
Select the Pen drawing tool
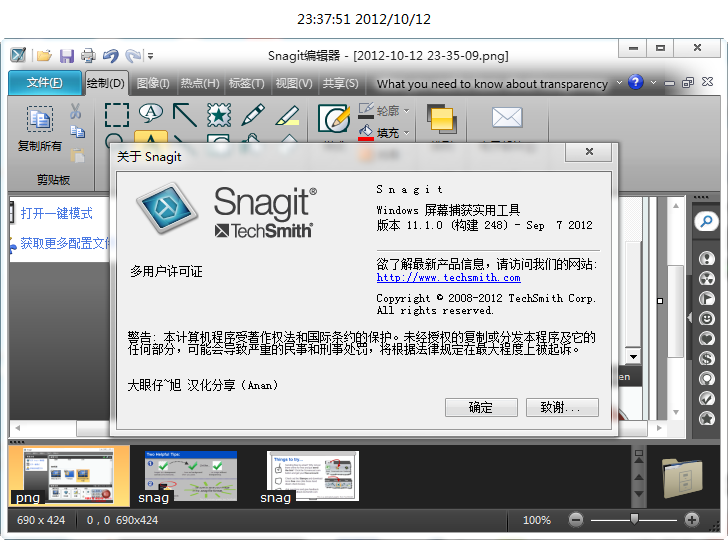point(253,115)
